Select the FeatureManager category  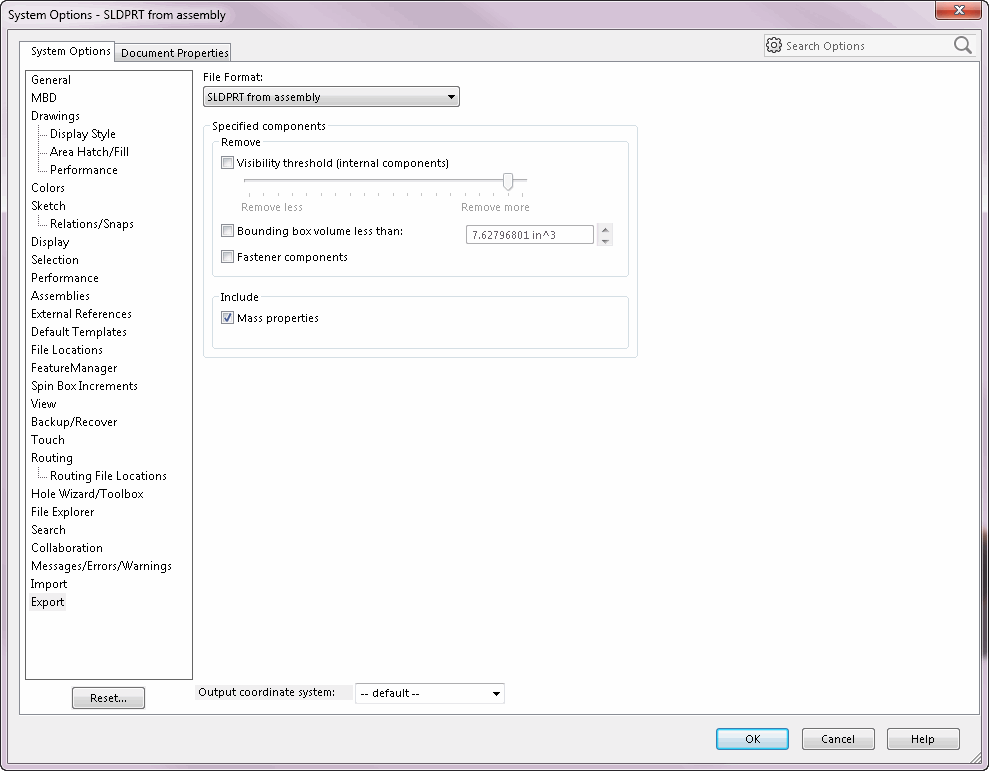pyautogui.click(x=74, y=368)
